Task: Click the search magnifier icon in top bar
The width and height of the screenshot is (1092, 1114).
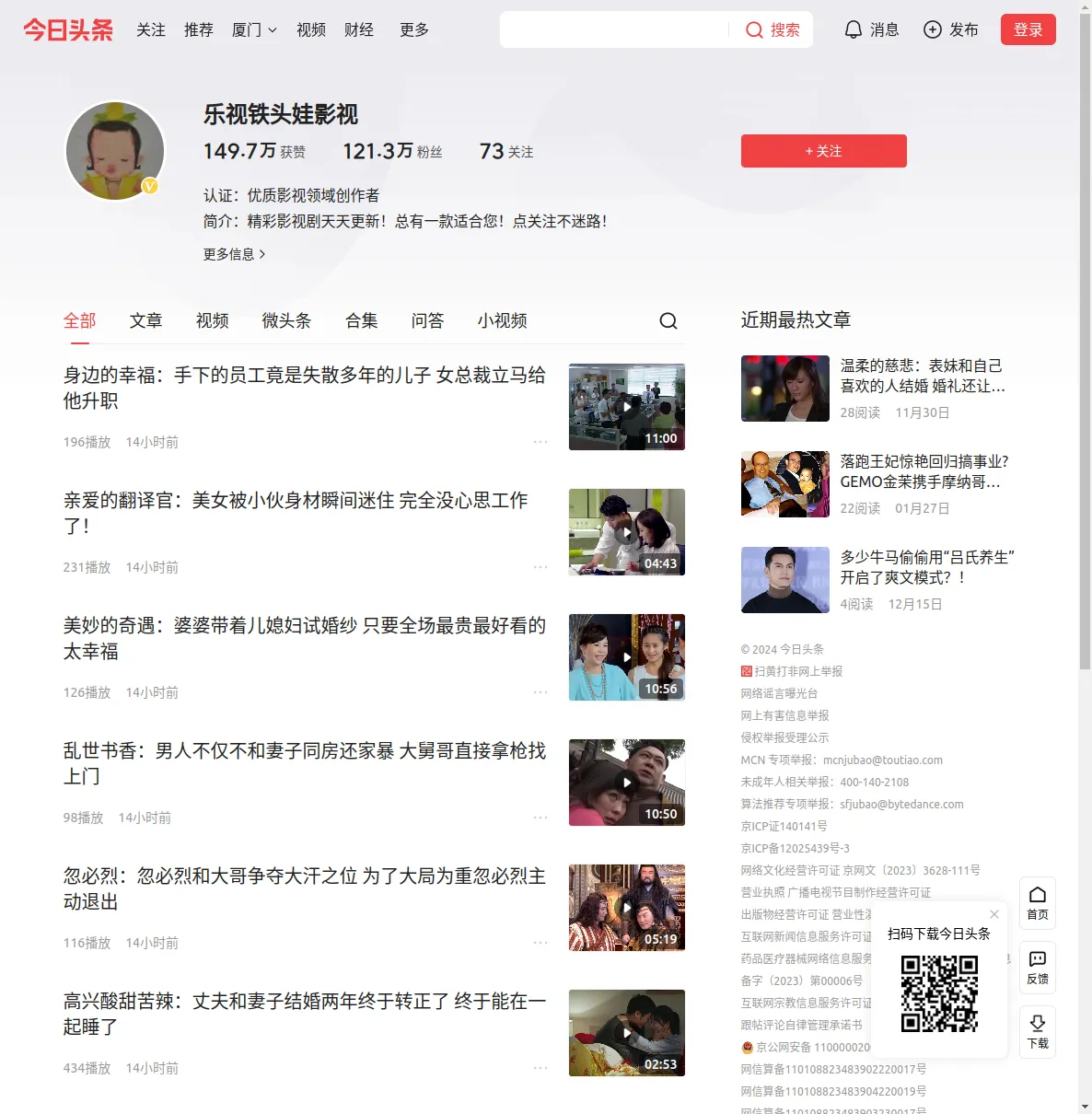Action: point(754,29)
